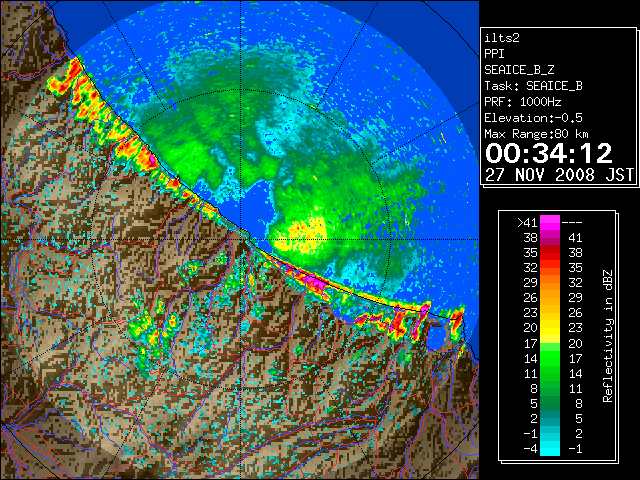Pick the red 35–38 dBZ legend swatch
This screenshot has height=480, width=640.
[550, 253]
